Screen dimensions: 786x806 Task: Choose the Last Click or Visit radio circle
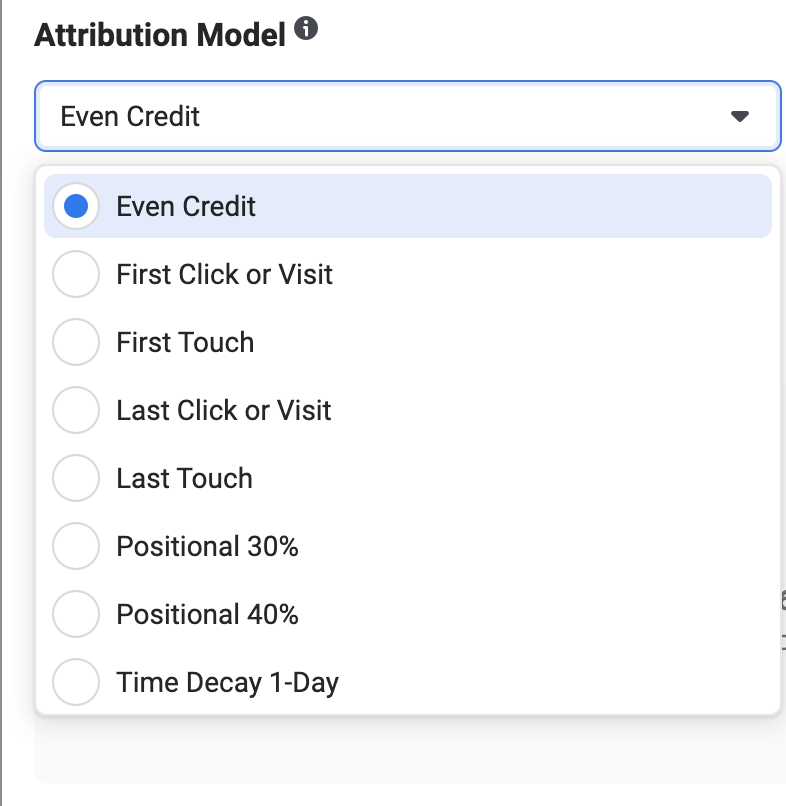click(76, 411)
